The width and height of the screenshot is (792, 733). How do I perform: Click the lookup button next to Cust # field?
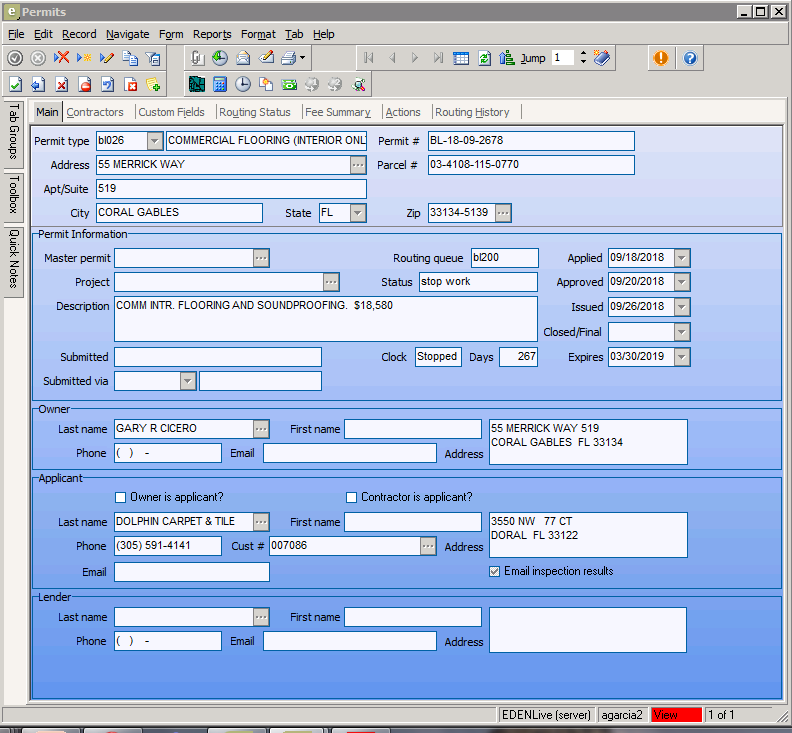428,546
